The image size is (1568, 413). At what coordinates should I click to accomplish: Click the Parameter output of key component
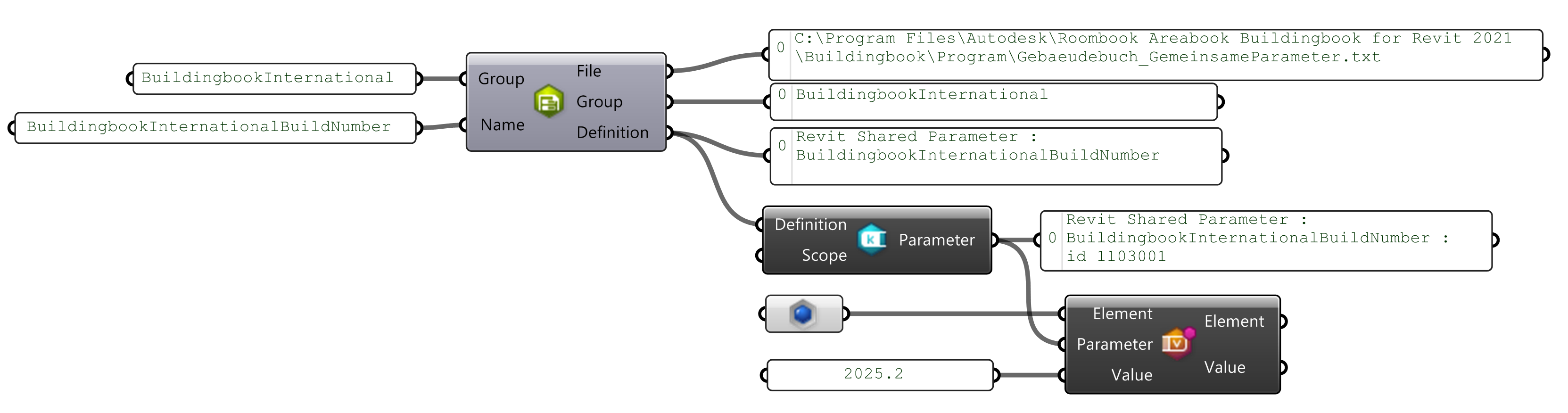pos(936,240)
